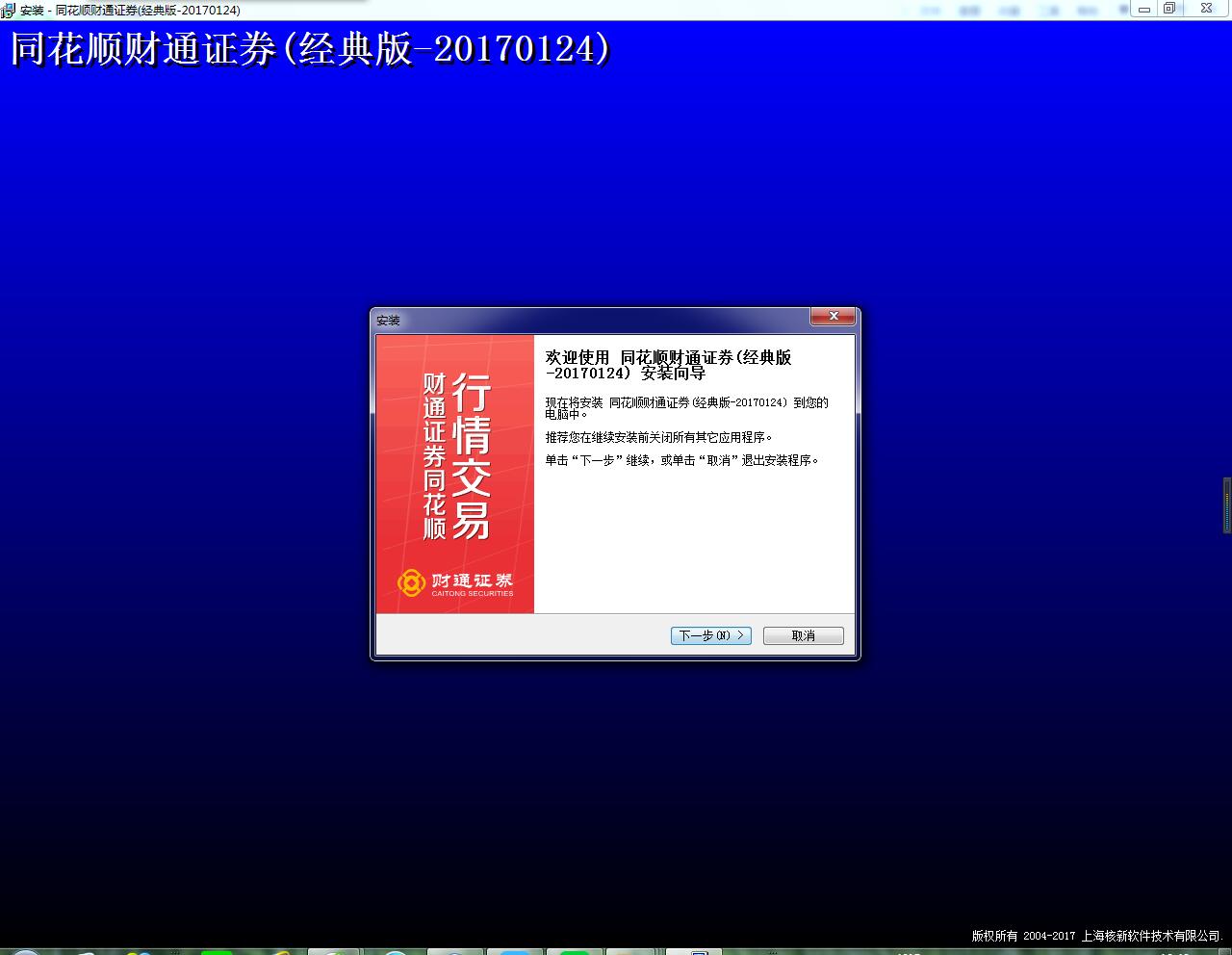Click the 下一步(N) button to continue

pos(710,635)
